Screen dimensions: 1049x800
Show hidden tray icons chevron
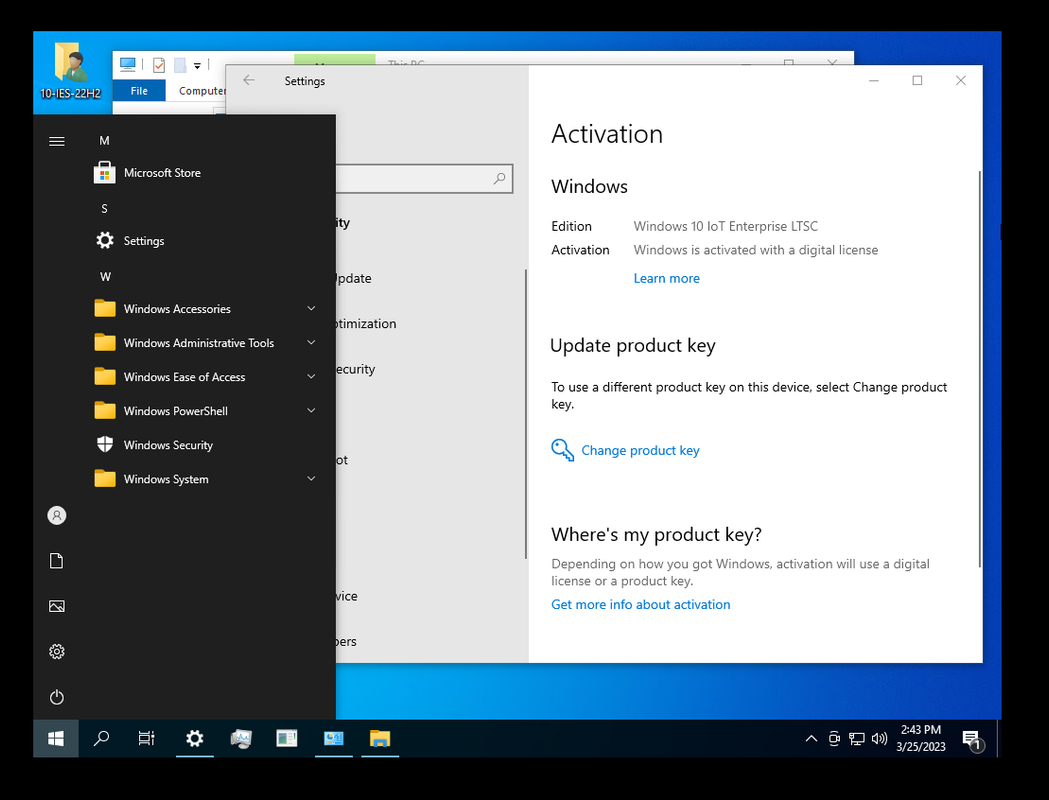(811, 738)
